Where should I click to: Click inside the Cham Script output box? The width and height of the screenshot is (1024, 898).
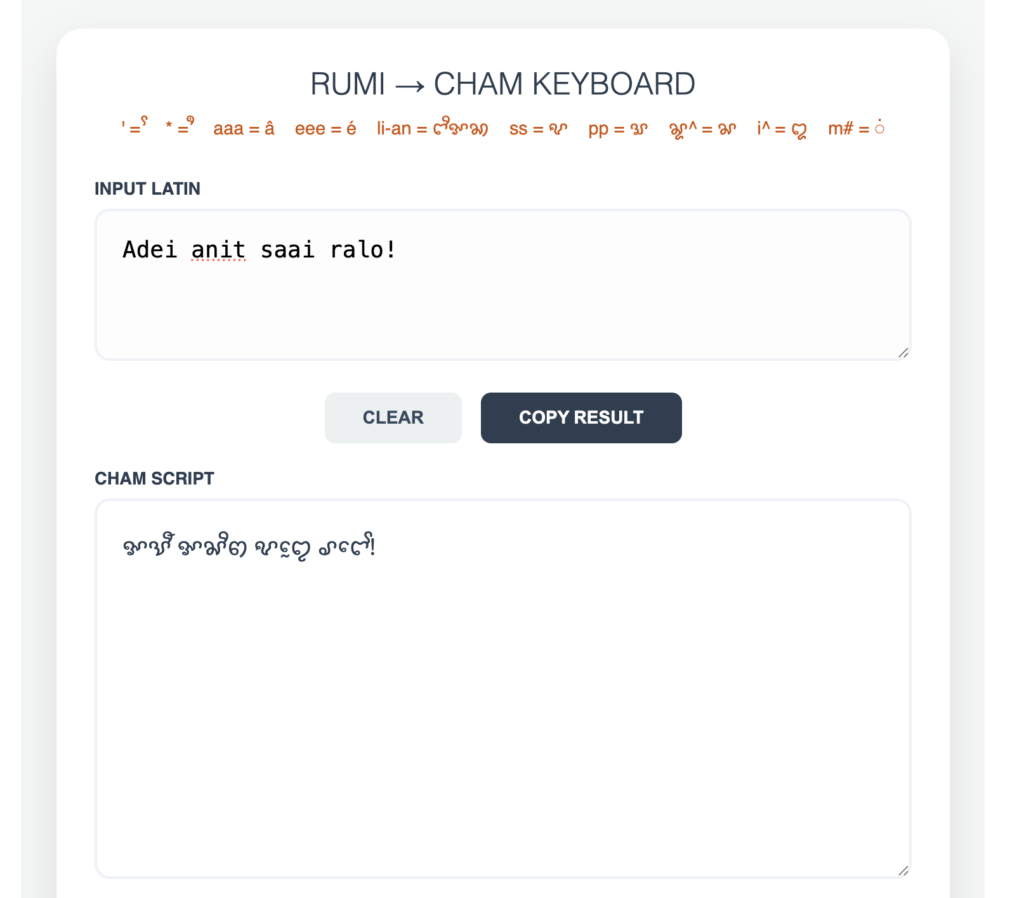(502, 700)
